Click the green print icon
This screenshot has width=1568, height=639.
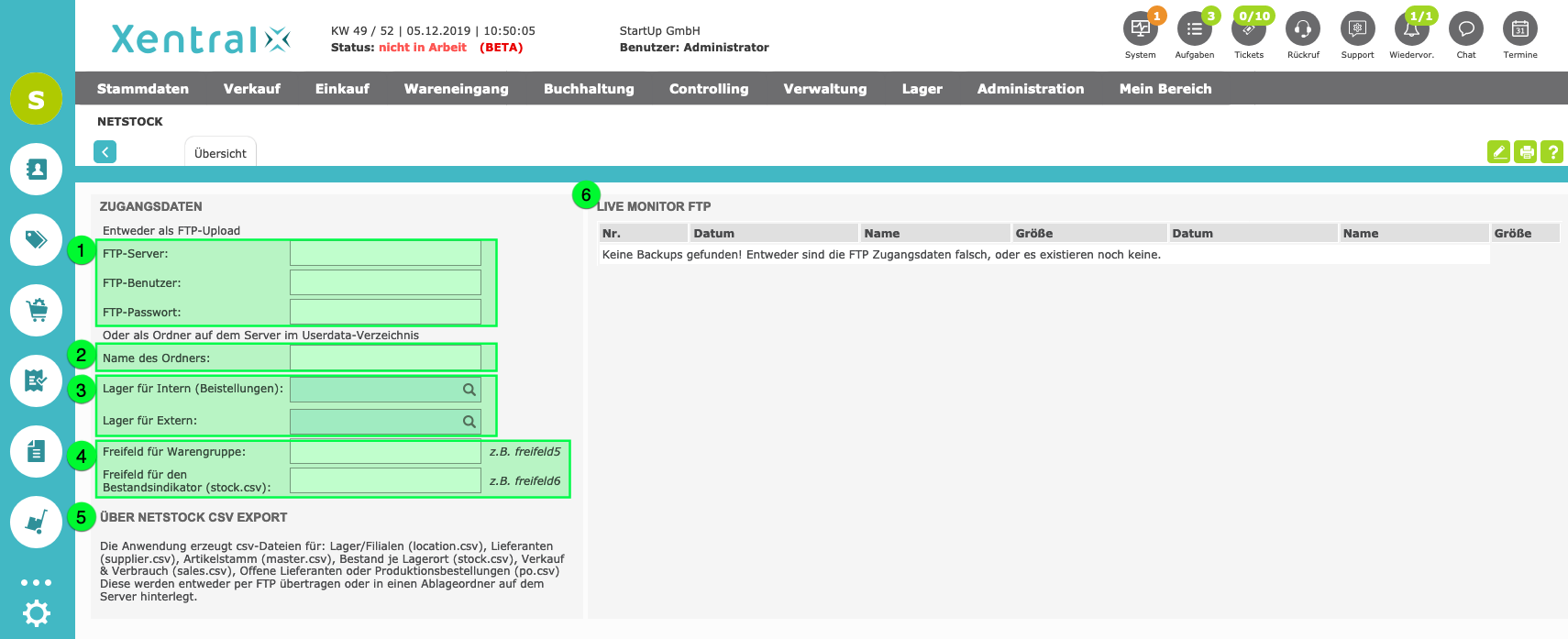1526,152
